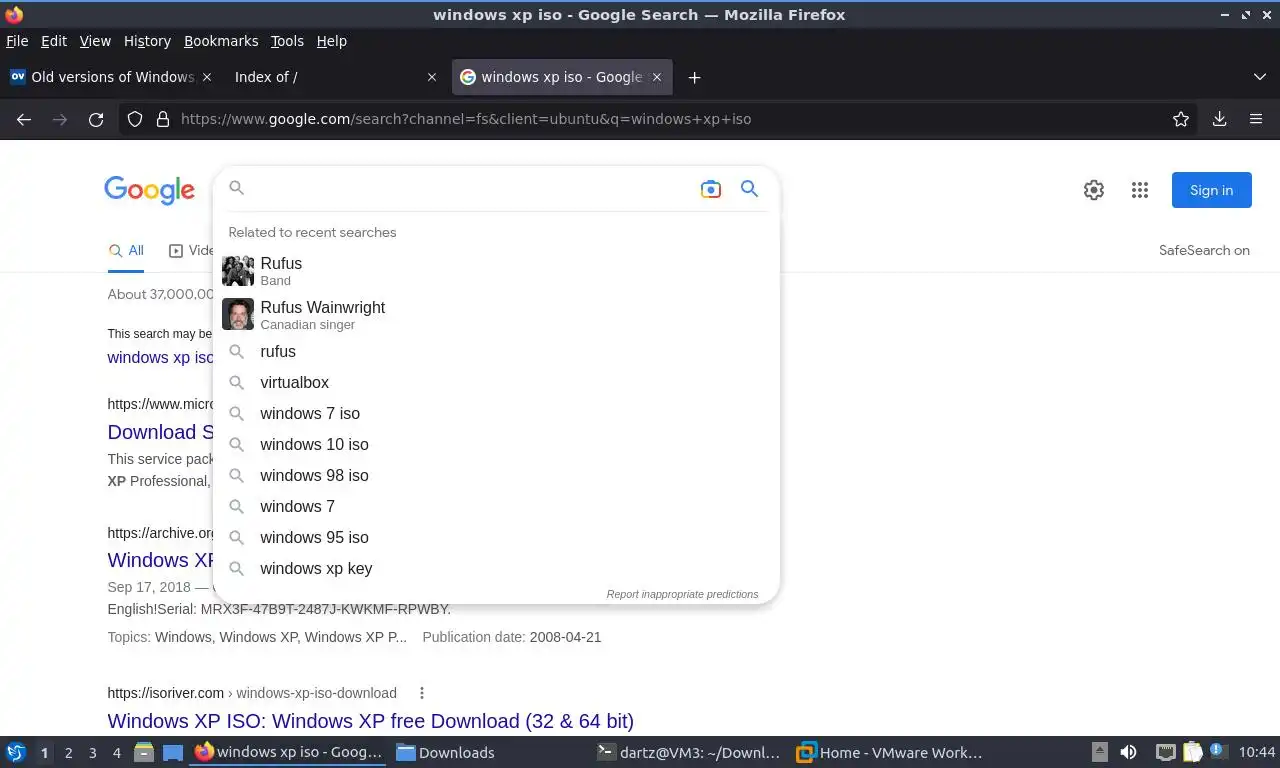
Task: Choose the windows 10 iso suggestion
Action: [496, 444]
